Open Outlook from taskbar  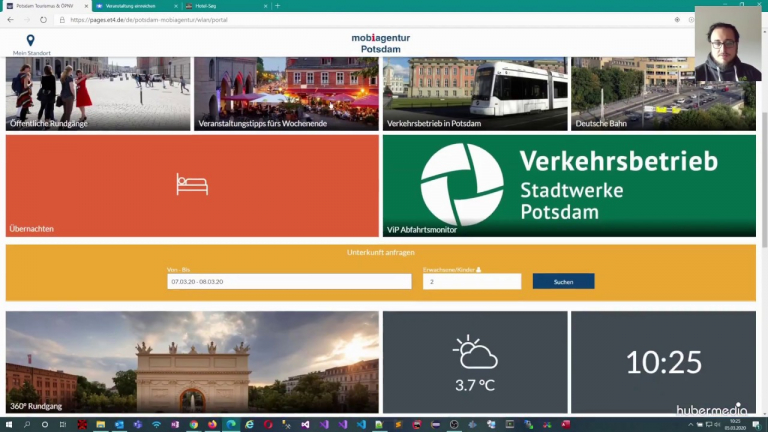[x=119, y=425]
